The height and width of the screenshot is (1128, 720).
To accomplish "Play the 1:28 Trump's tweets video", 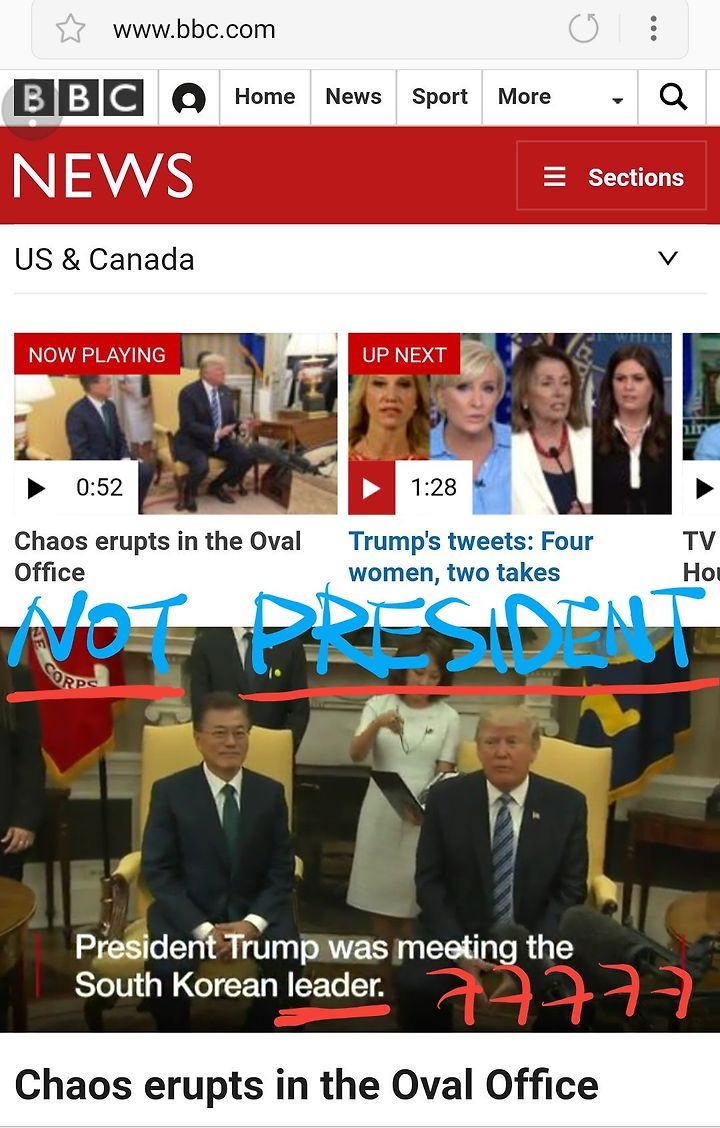I will [x=371, y=488].
